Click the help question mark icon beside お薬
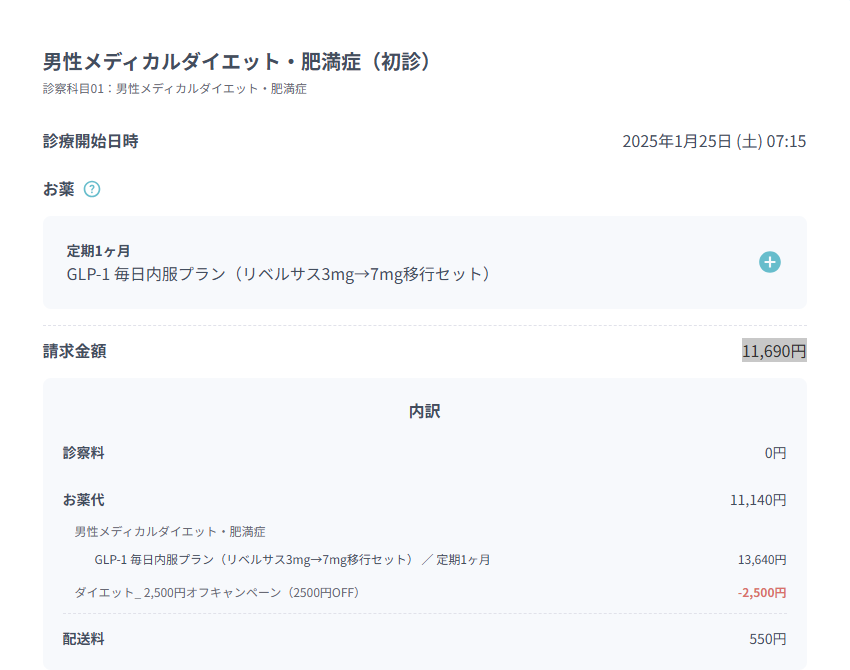The width and height of the screenshot is (850, 670). pyautogui.click(x=92, y=189)
